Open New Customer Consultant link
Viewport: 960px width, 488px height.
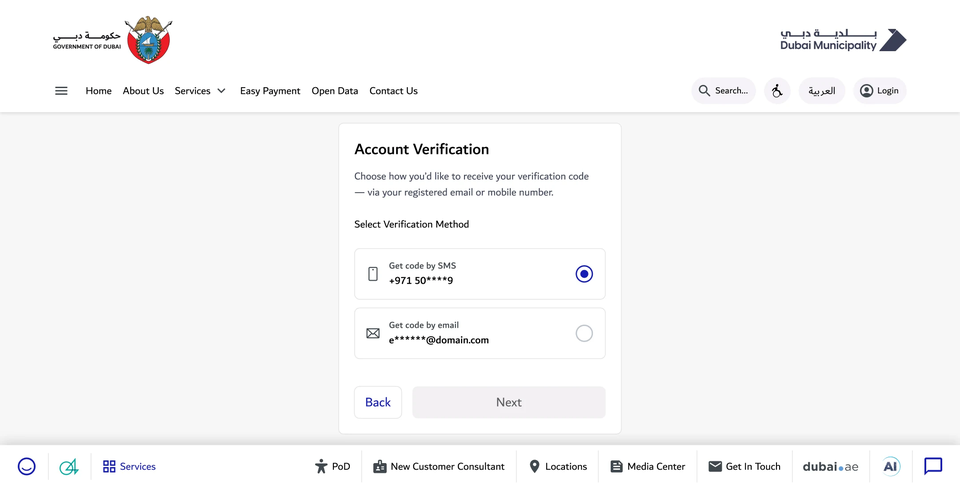point(439,467)
